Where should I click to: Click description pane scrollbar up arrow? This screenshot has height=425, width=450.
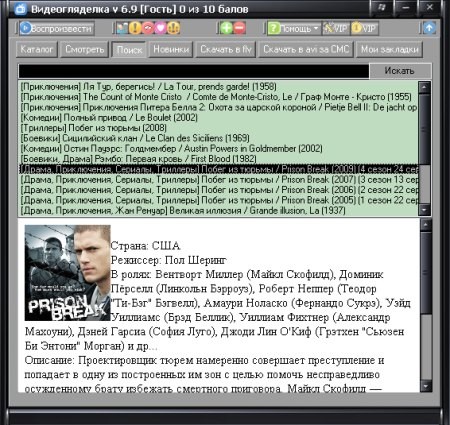[x=426, y=225]
